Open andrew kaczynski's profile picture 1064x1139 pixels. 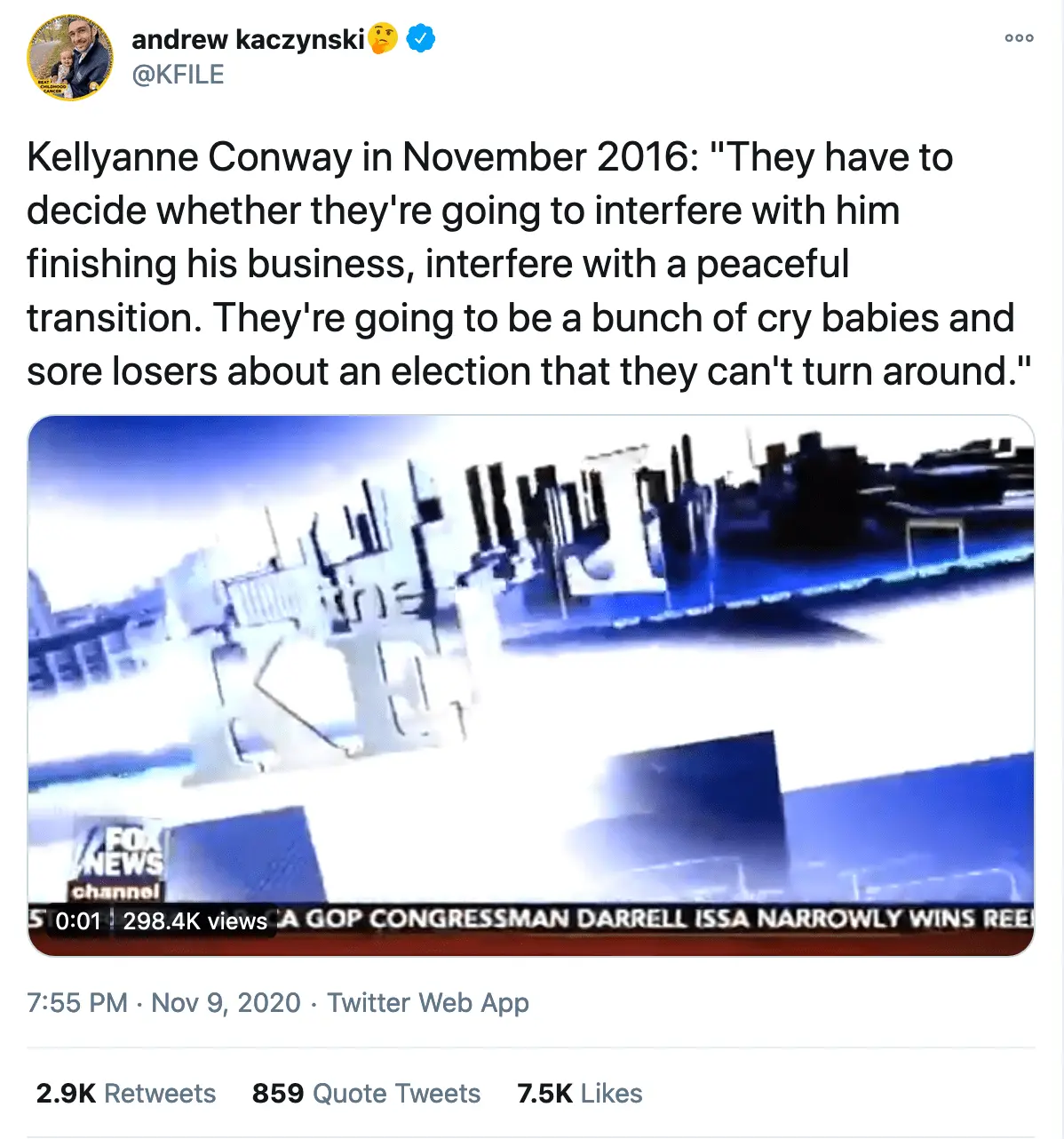[x=70, y=57]
